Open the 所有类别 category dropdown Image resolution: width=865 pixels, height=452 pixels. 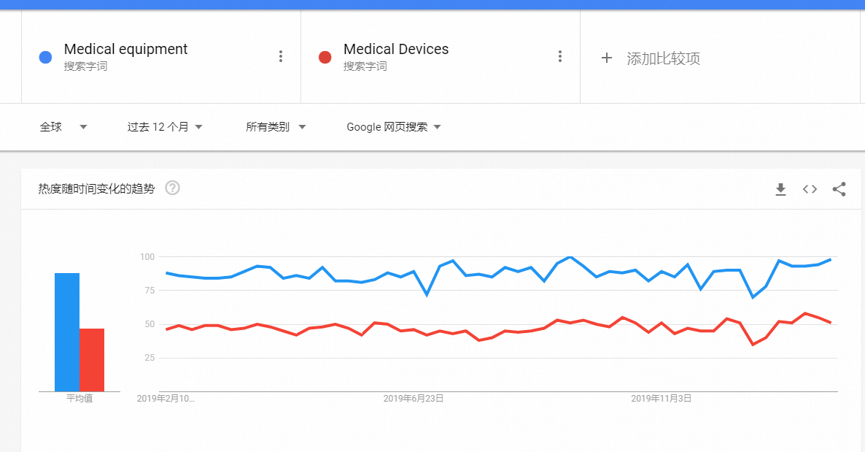(275, 127)
